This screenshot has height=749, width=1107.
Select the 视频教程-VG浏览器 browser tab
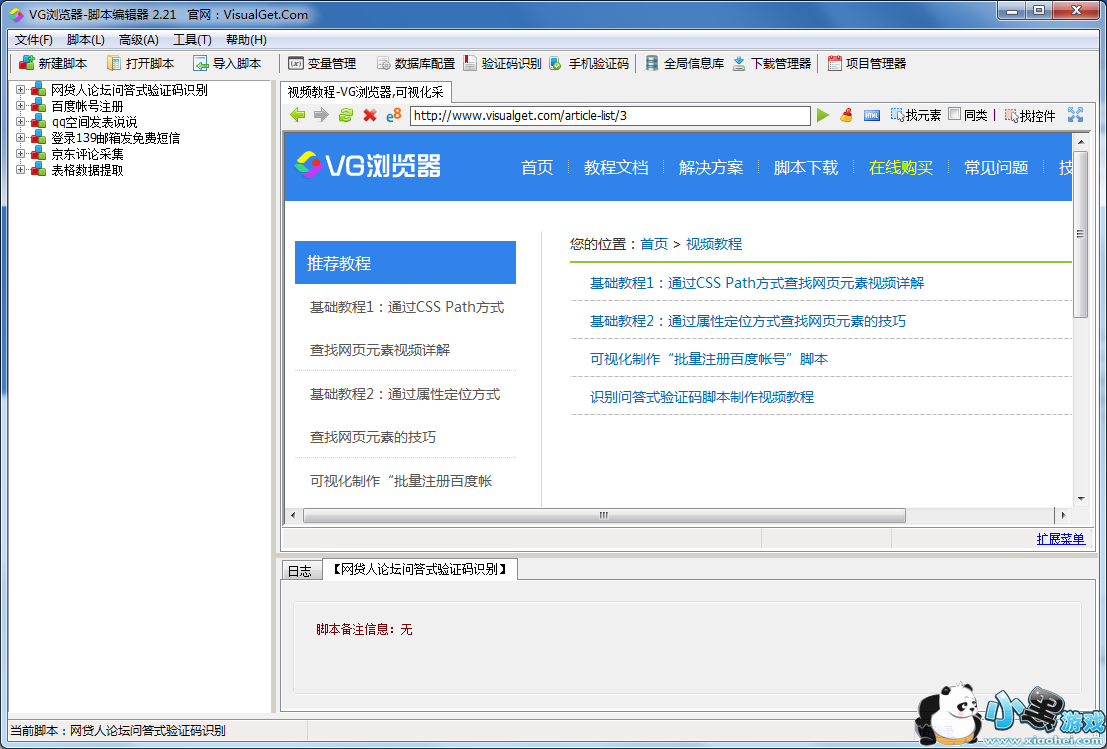(366, 92)
